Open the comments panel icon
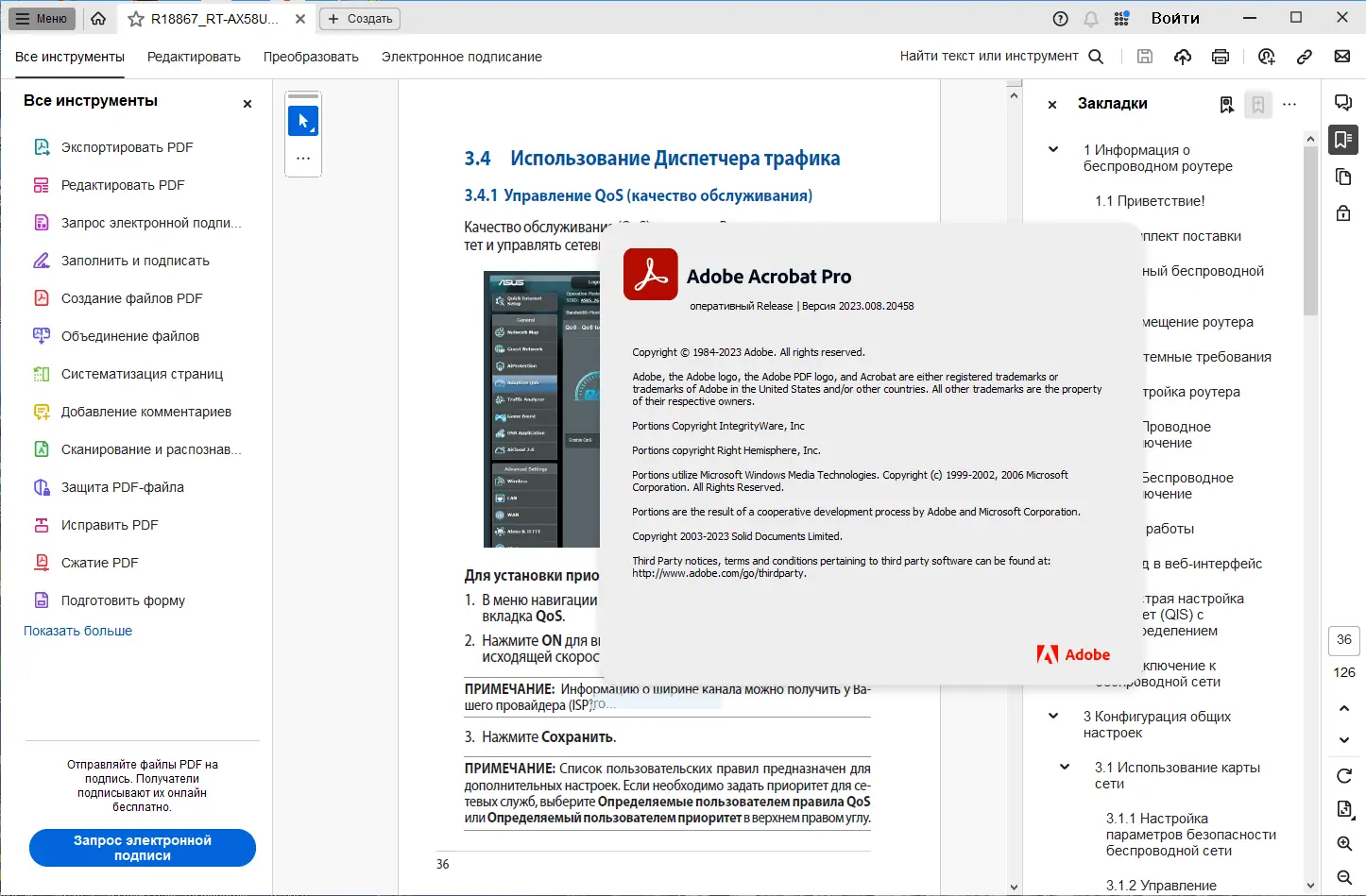1366x896 pixels. (1343, 103)
